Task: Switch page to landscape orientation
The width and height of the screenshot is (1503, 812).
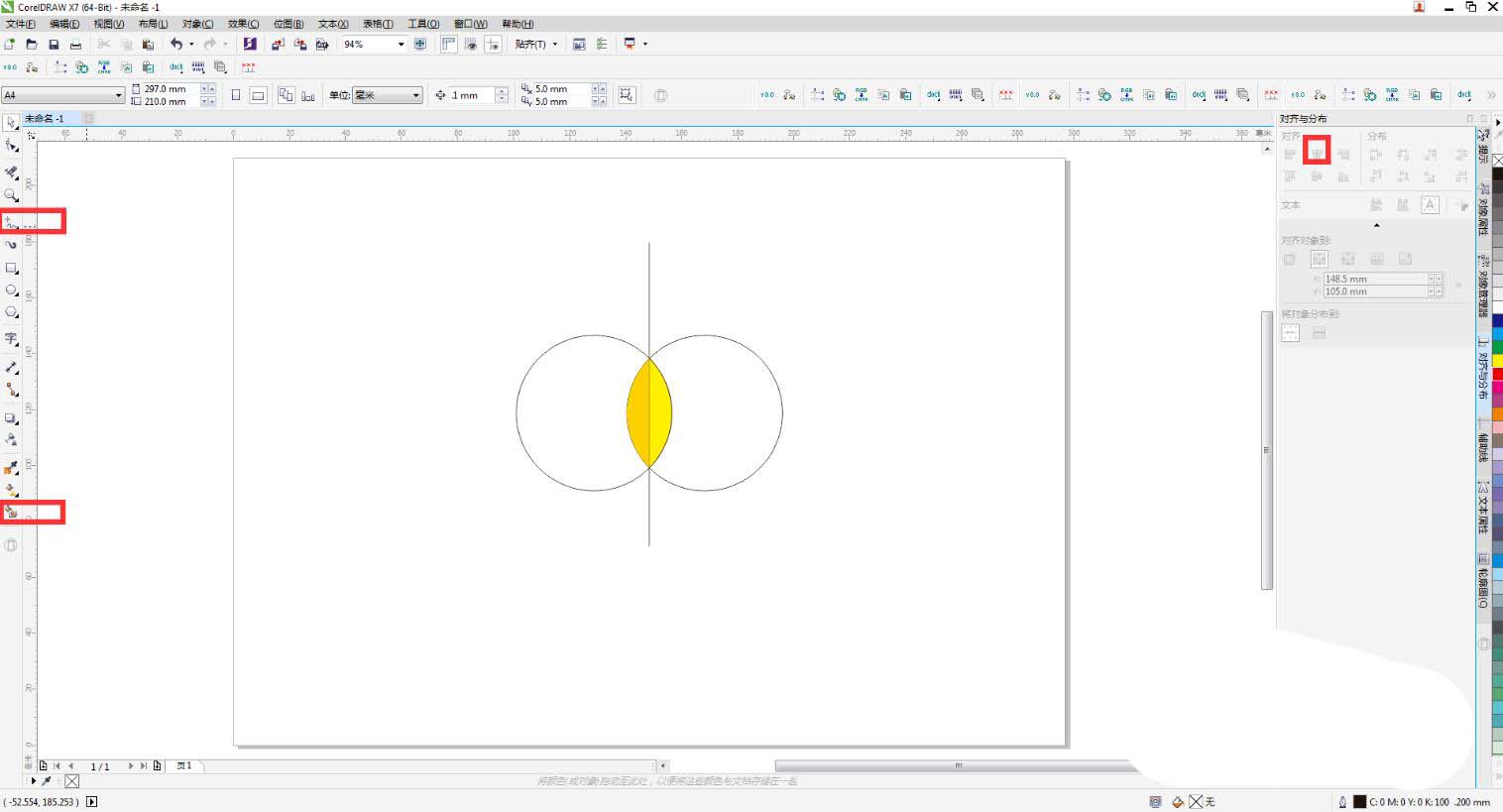Action: tap(258, 95)
